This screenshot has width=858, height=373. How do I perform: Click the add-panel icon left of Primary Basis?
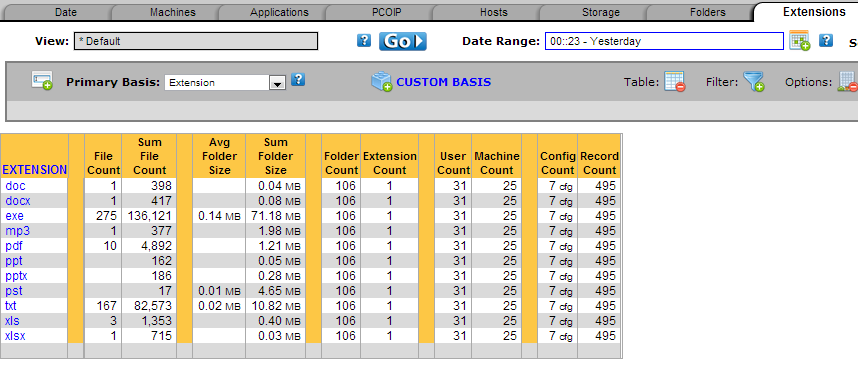(x=42, y=81)
